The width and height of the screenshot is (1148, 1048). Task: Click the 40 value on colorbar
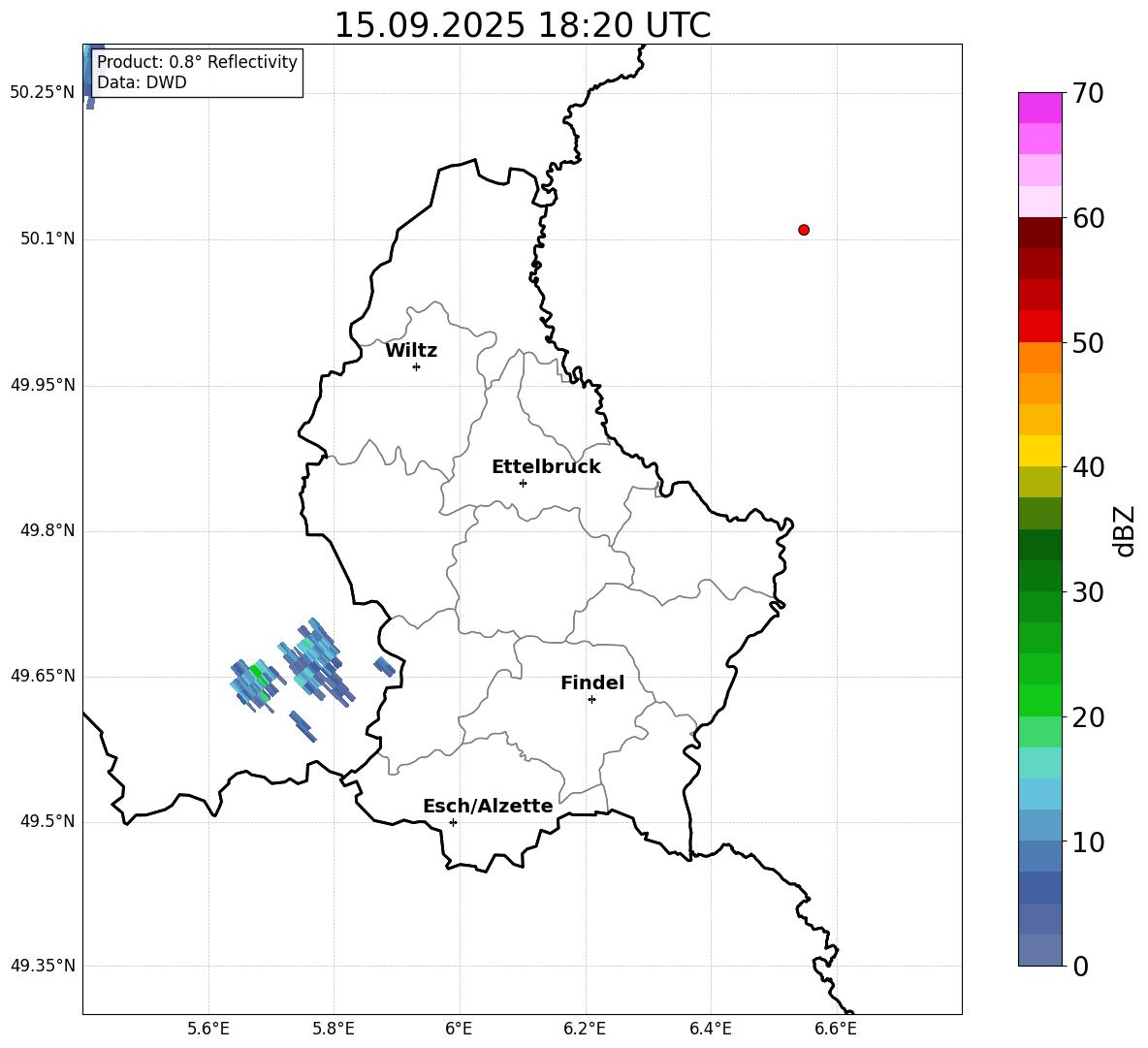coord(1088,467)
